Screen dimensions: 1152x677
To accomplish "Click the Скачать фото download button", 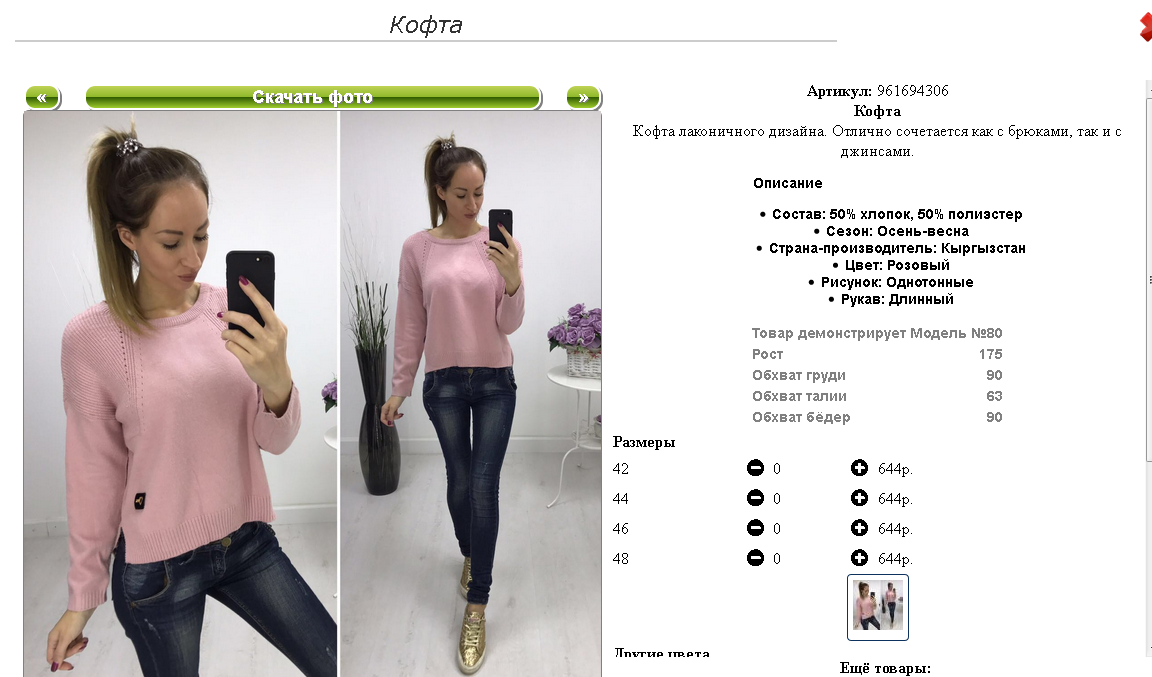I will (x=313, y=97).
